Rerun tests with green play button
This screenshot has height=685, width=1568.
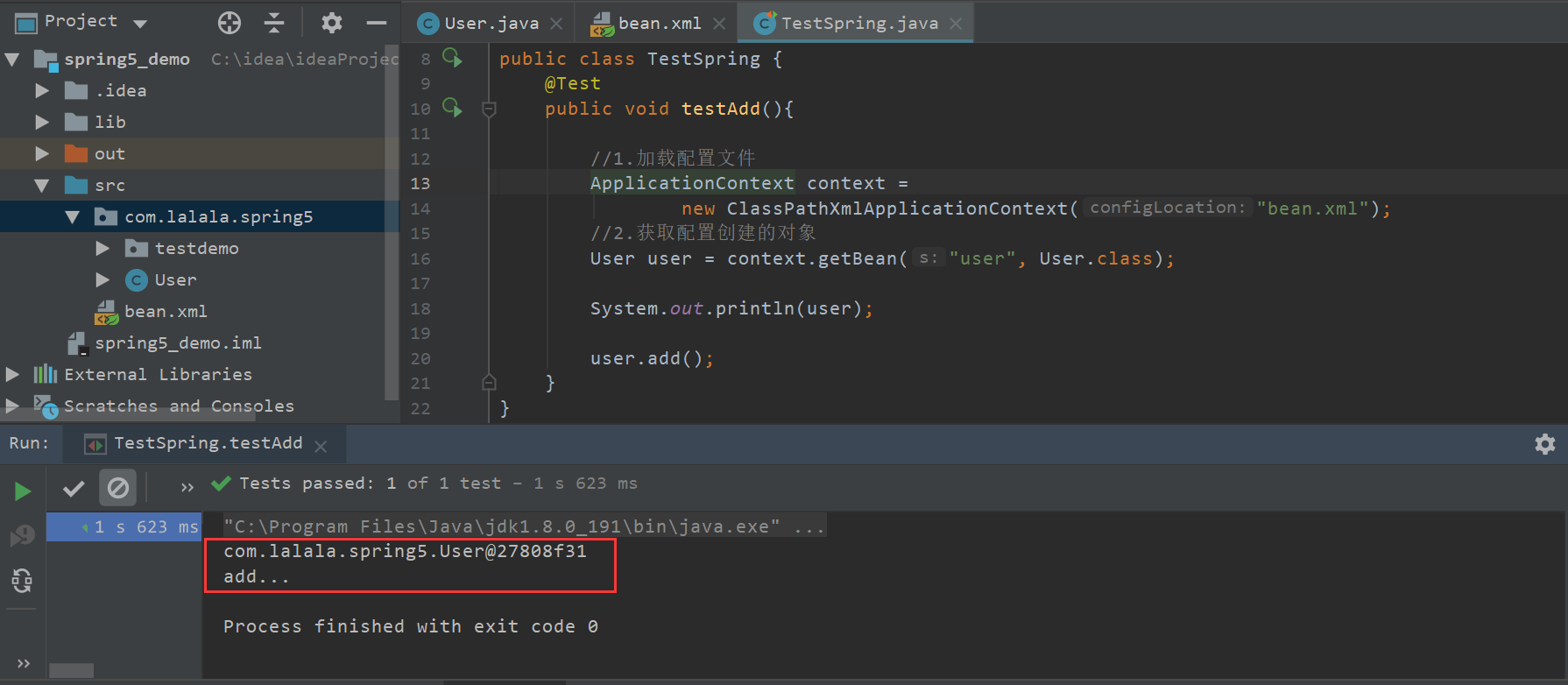coord(23,491)
